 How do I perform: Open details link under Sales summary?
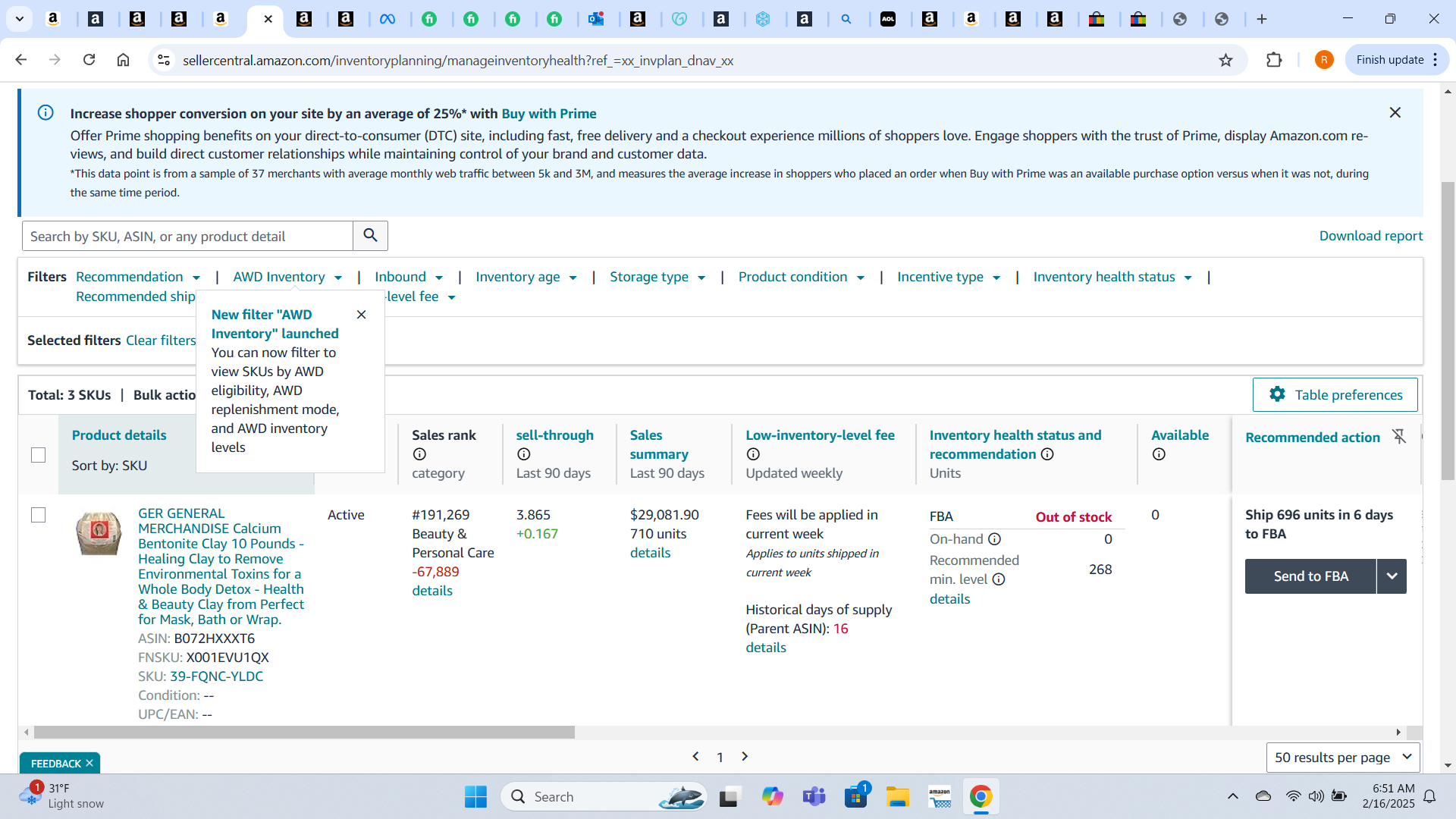point(650,553)
